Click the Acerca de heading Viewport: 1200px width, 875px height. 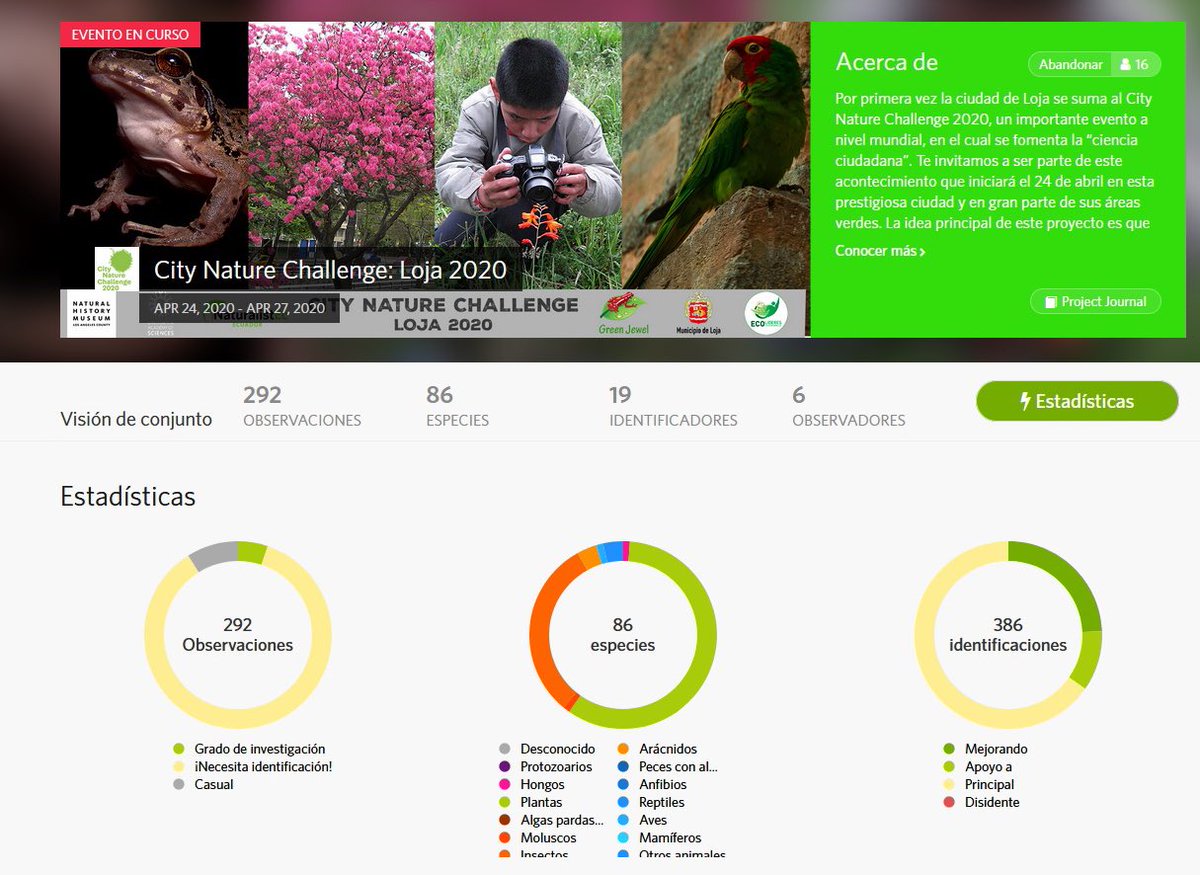click(x=886, y=62)
